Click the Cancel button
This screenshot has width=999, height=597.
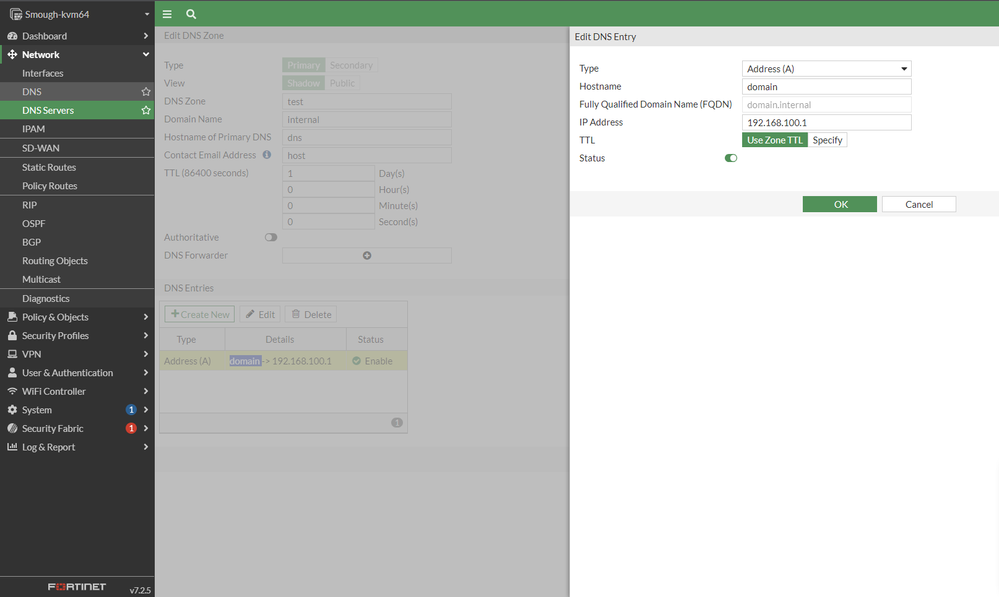coord(919,204)
